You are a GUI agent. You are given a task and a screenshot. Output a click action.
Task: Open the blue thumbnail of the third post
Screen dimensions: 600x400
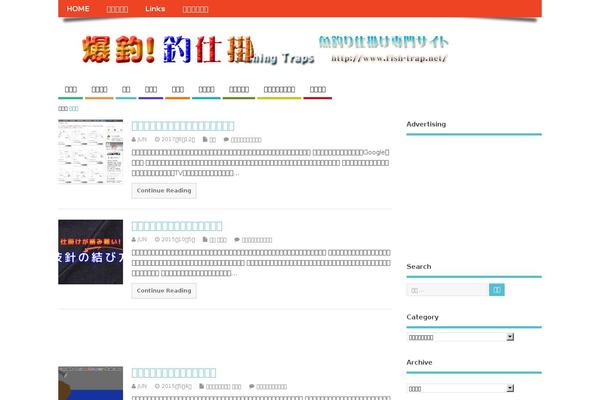91,383
